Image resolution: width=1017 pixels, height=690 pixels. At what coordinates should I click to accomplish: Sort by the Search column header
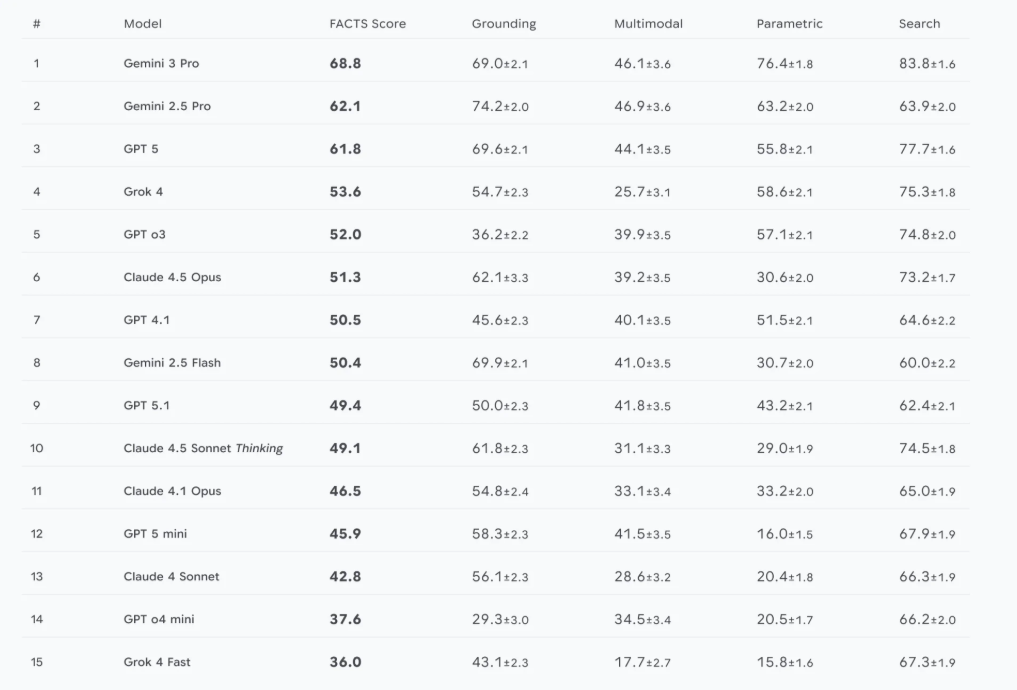[x=919, y=24]
